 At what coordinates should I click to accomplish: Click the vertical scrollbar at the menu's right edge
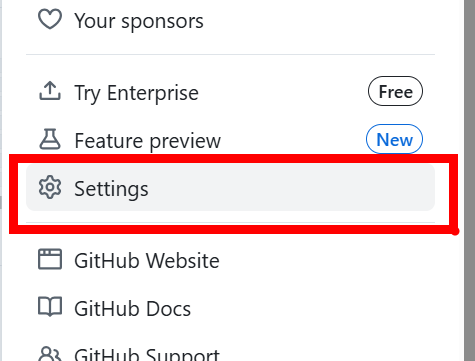(x=469, y=180)
